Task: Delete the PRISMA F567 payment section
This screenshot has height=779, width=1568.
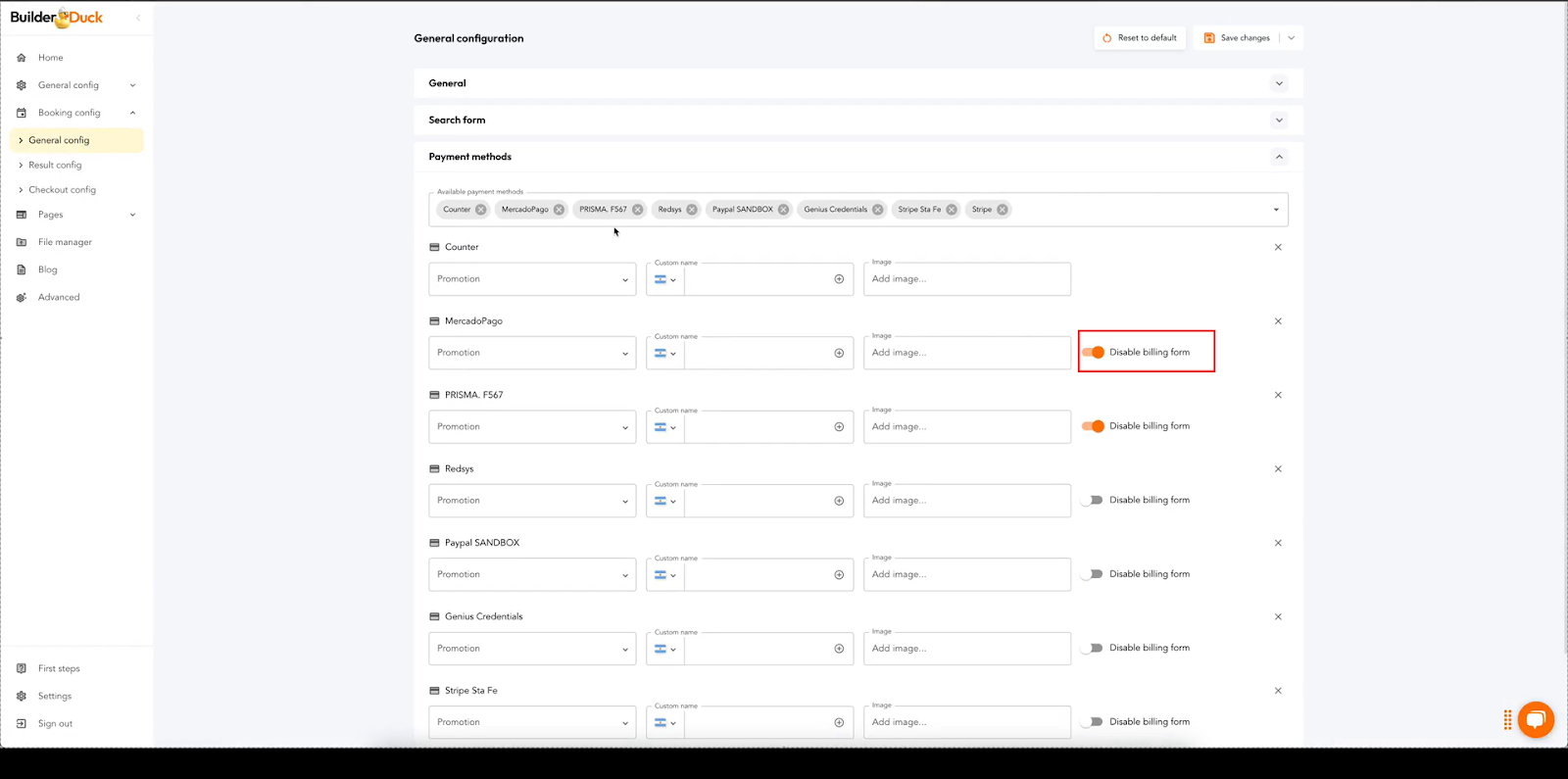Action: (1278, 395)
